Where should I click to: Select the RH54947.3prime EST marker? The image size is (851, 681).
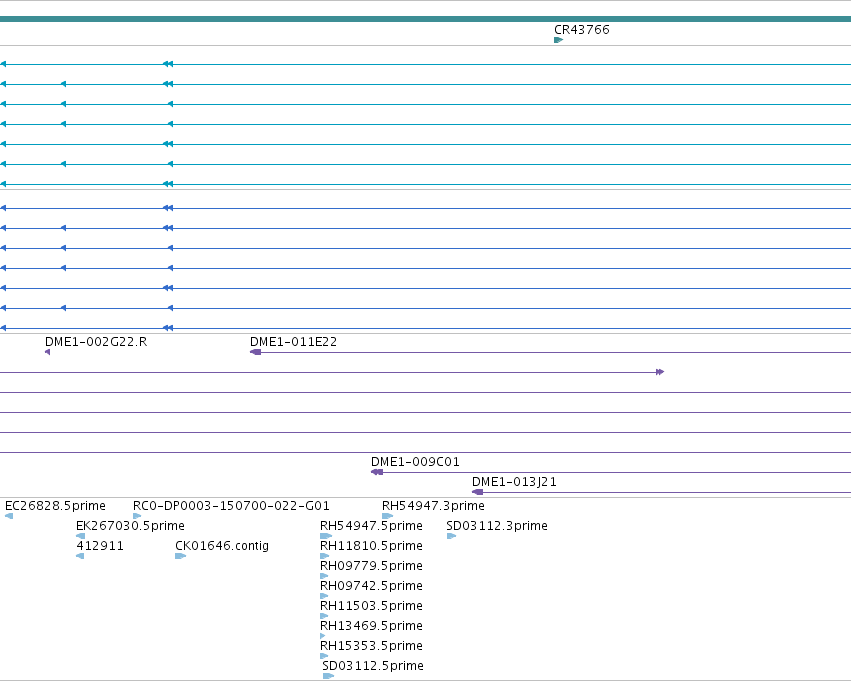[388, 516]
